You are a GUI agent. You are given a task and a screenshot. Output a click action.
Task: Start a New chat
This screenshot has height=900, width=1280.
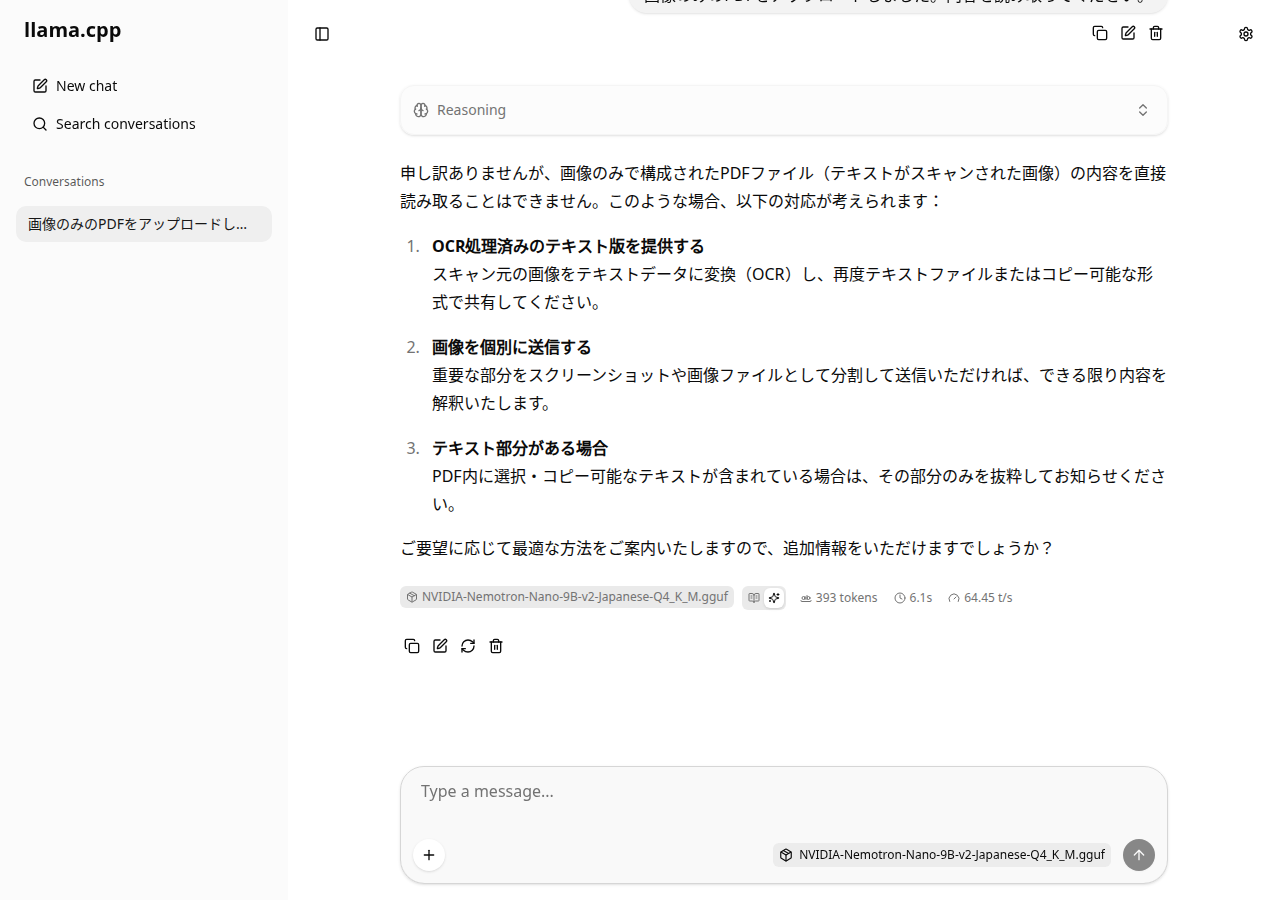(144, 86)
